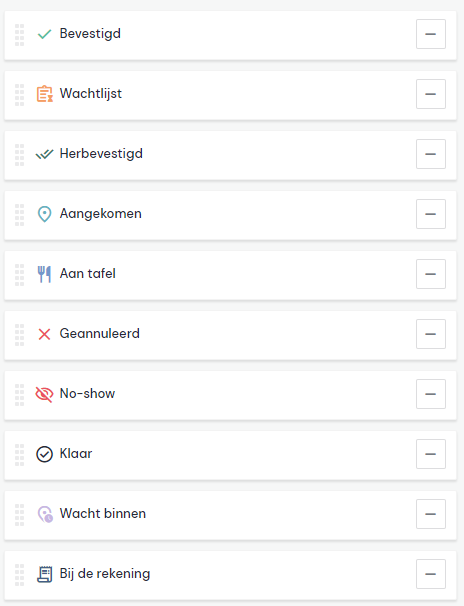The image size is (464, 606).
Task: Click the Herbevestigd drag handle
Action: click(19, 155)
